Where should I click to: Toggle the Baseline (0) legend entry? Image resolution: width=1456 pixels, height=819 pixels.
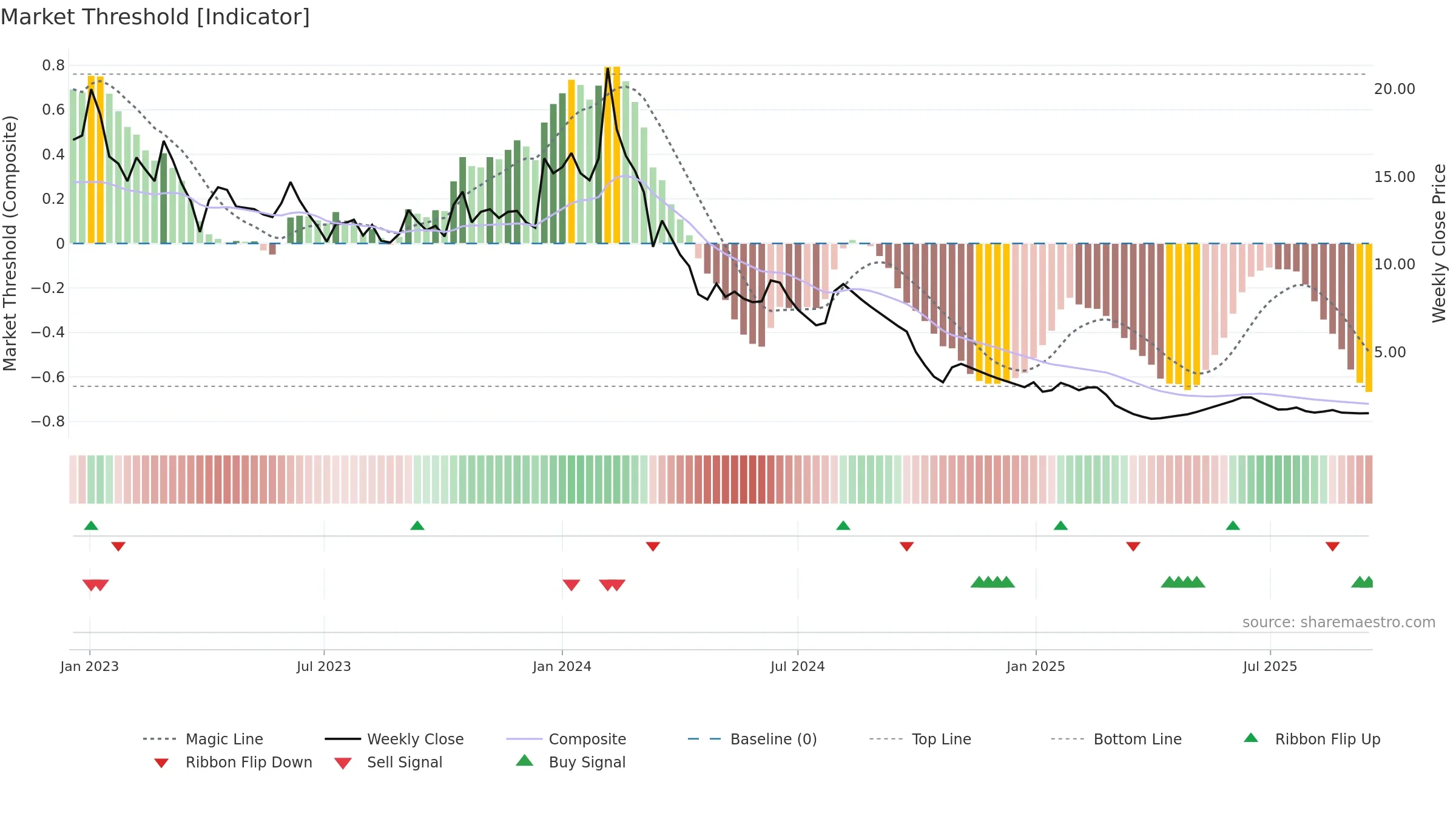[752, 739]
